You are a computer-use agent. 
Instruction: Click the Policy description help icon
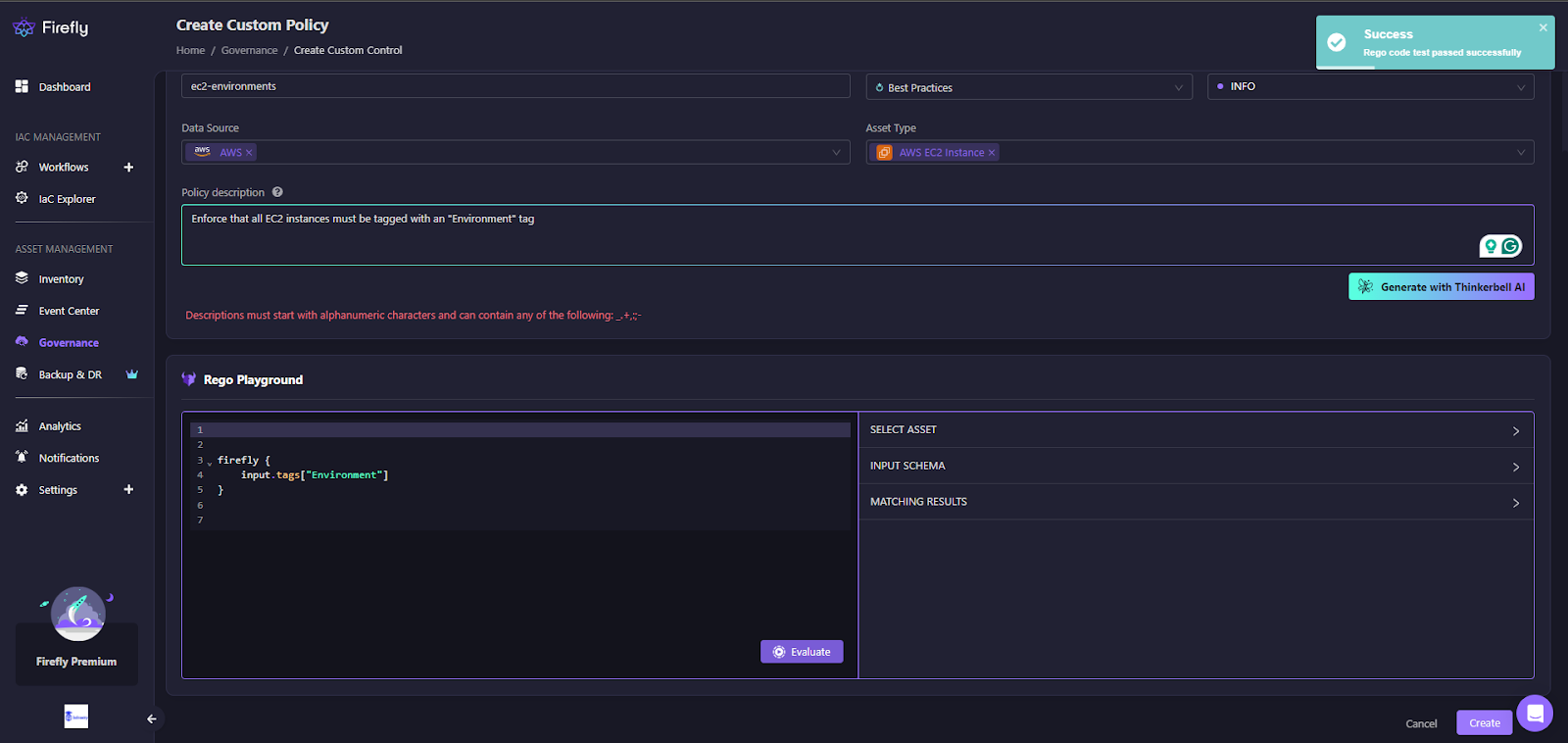coord(277,192)
